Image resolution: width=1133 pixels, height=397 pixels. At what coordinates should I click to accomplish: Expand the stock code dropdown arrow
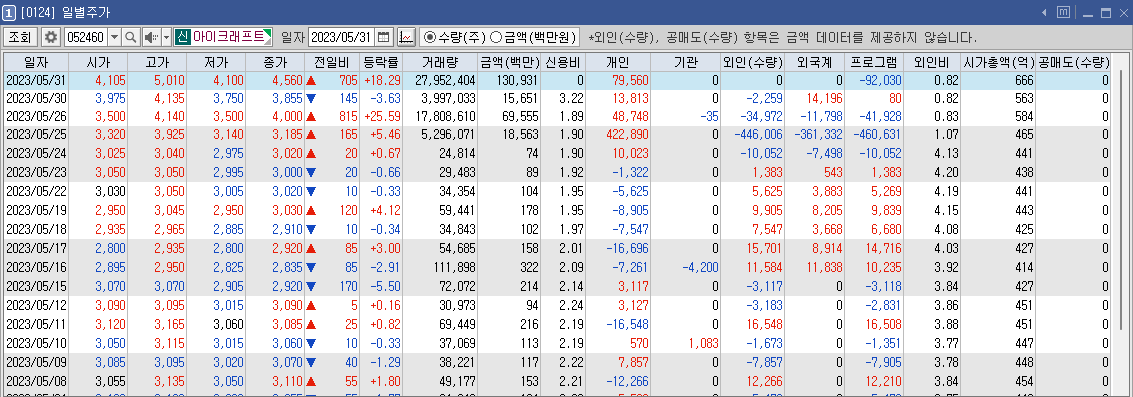tap(114, 37)
